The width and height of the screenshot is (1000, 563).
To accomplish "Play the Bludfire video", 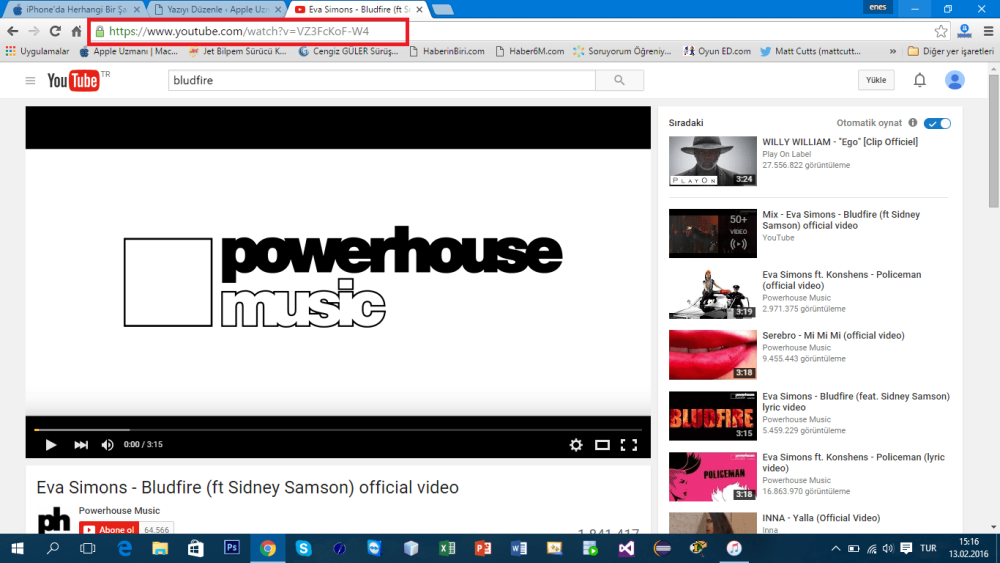I will (x=50, y=444).
